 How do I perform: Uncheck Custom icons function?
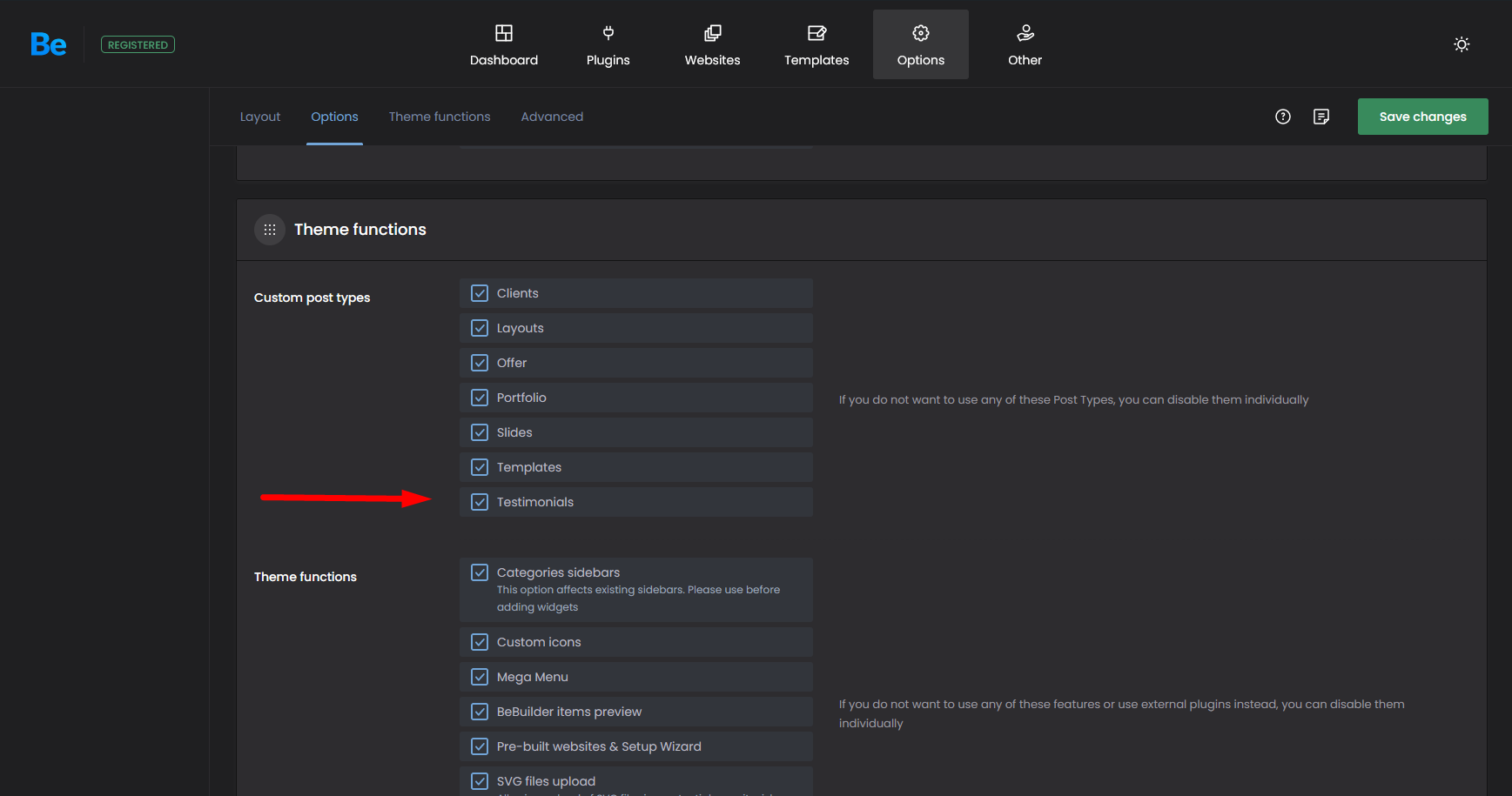[x=480, y=642]
